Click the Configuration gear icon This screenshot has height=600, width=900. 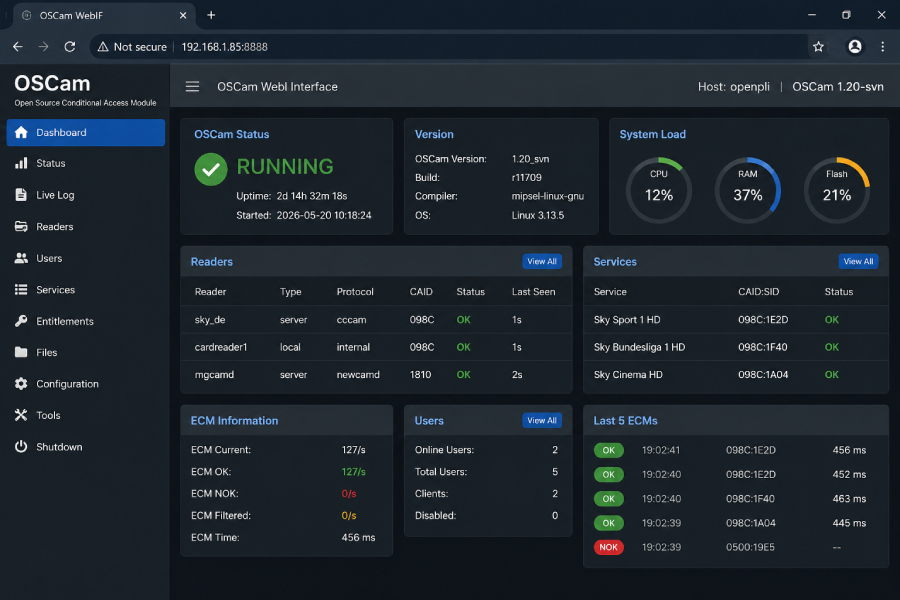coord(21,384)
